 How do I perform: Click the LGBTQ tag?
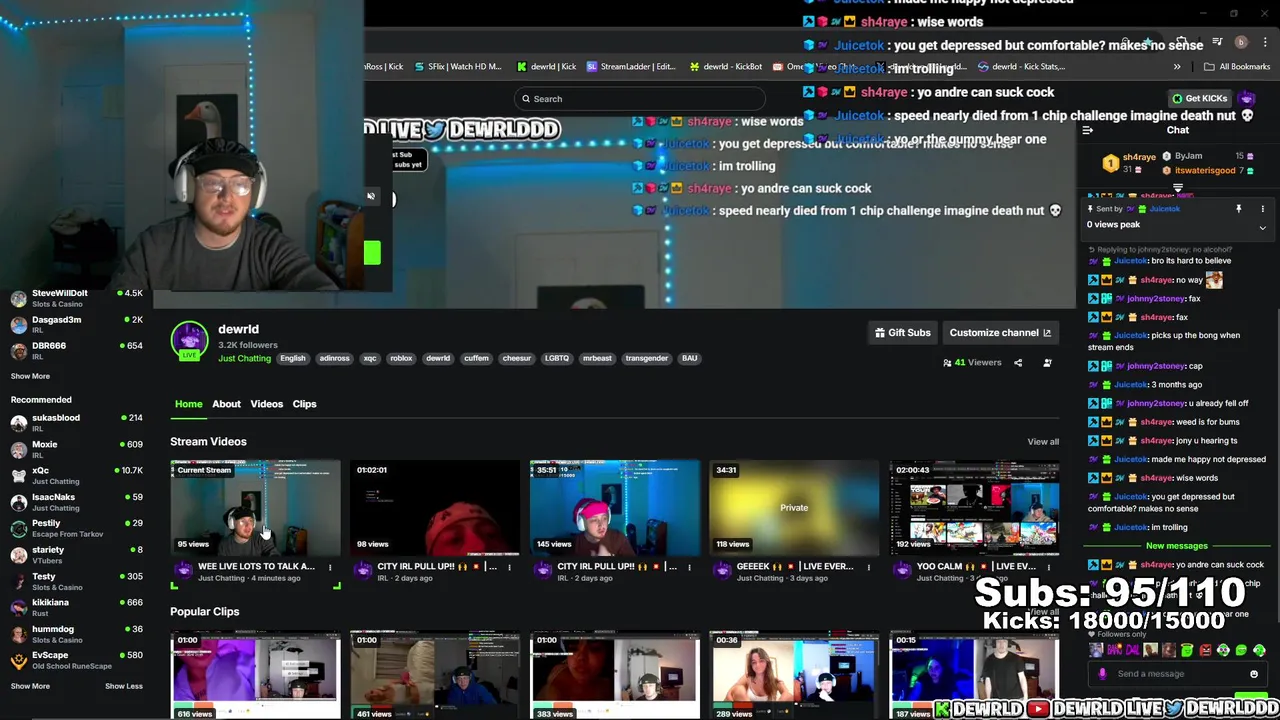point(557,359)
